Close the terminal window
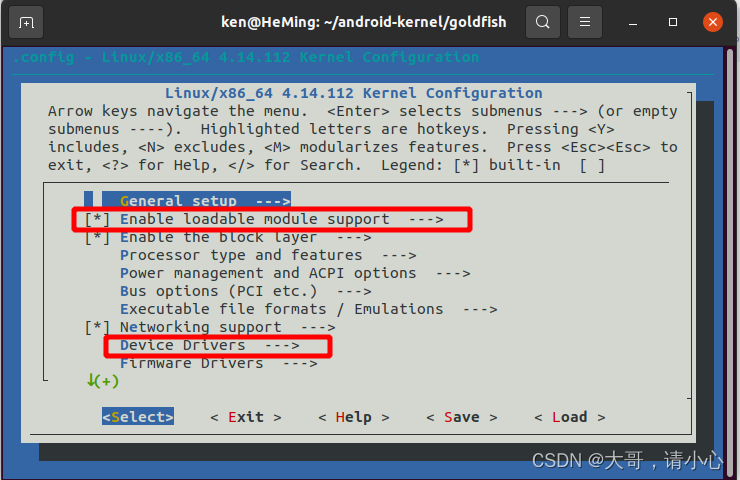Viewport: 740px width, 480px height. click(713, 22)
